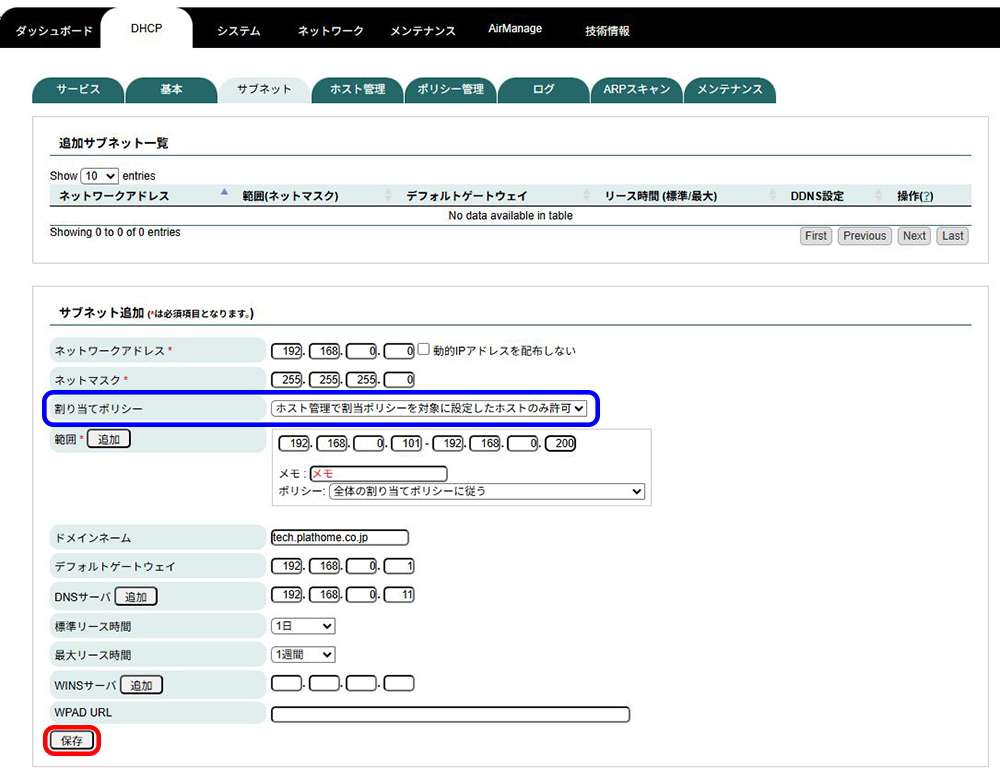
Task: Click the WPAD URL input field
Action: 450,714
